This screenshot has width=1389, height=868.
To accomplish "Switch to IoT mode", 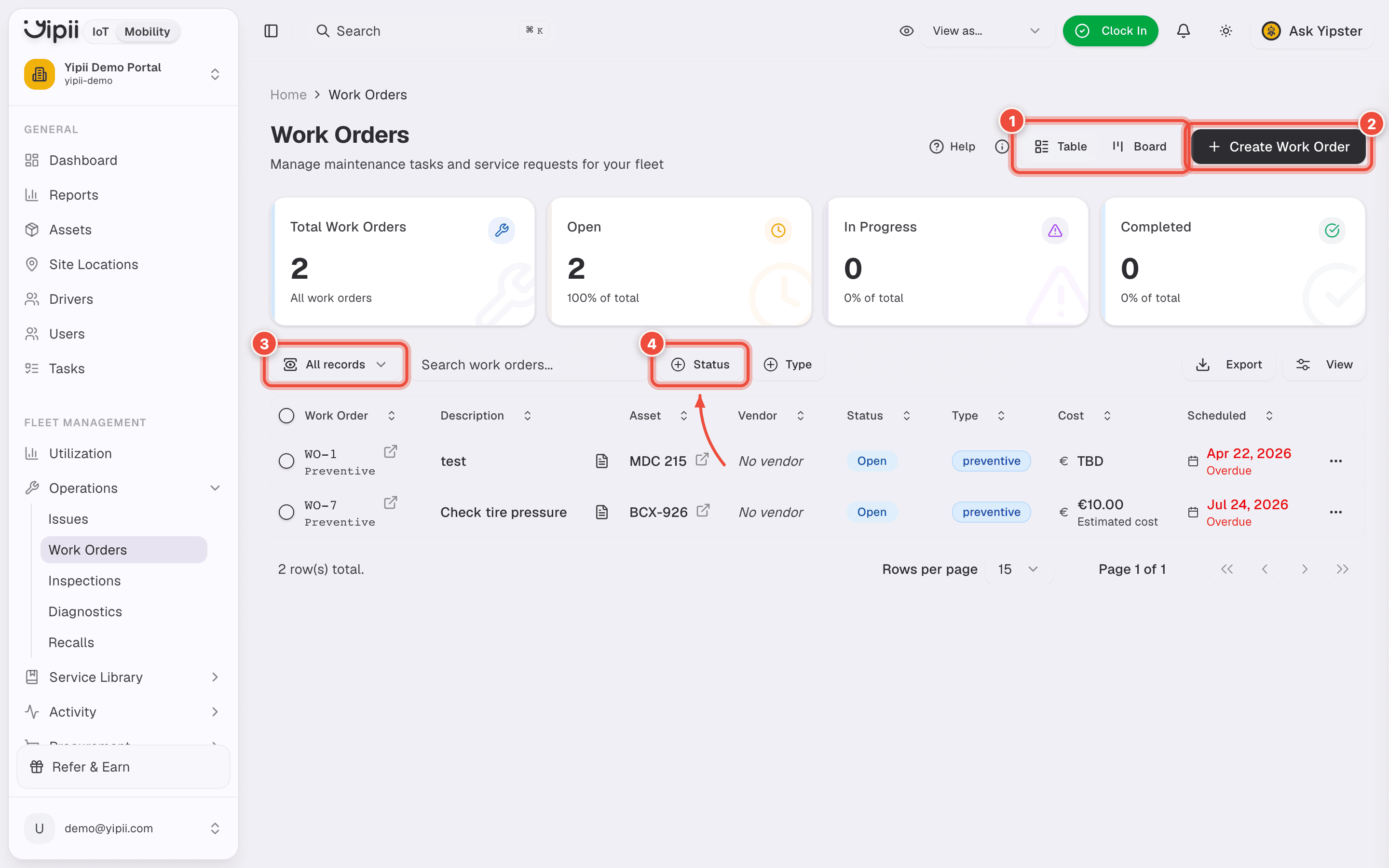I will [x=100, y=31].
